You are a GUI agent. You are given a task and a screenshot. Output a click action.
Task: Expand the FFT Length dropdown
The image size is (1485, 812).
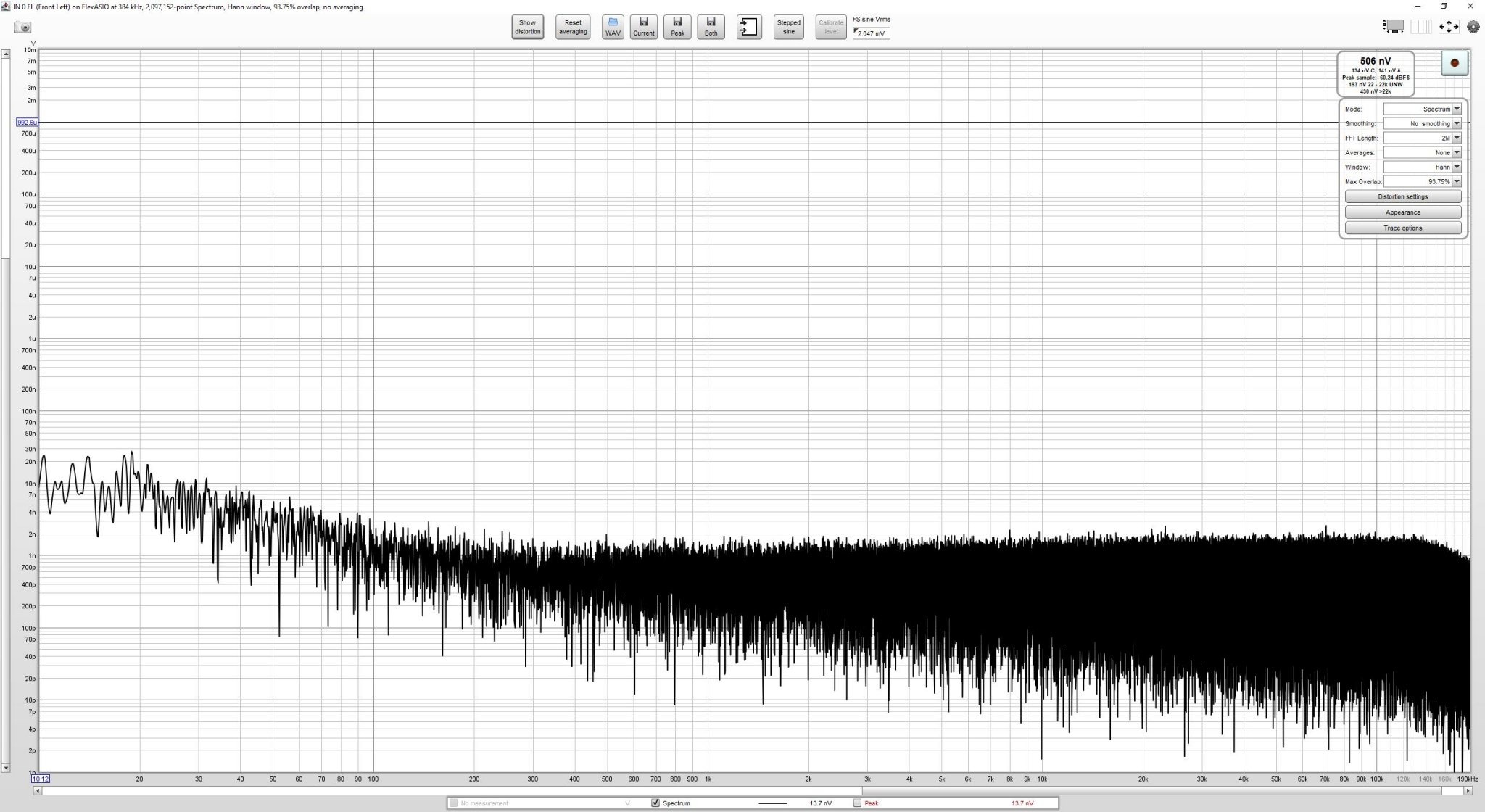tap(1422, 138)
